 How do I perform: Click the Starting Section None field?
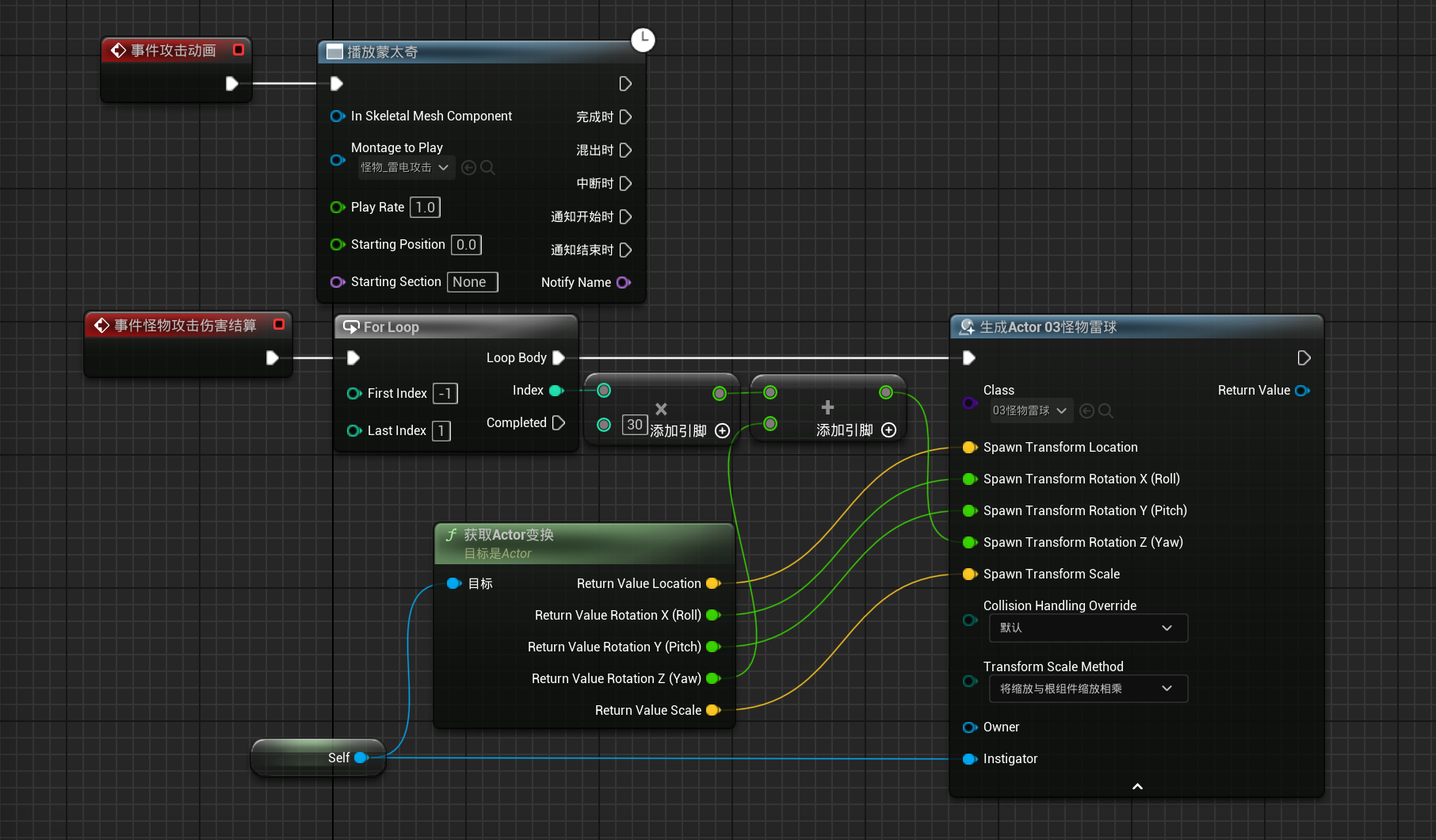(472, 282)
